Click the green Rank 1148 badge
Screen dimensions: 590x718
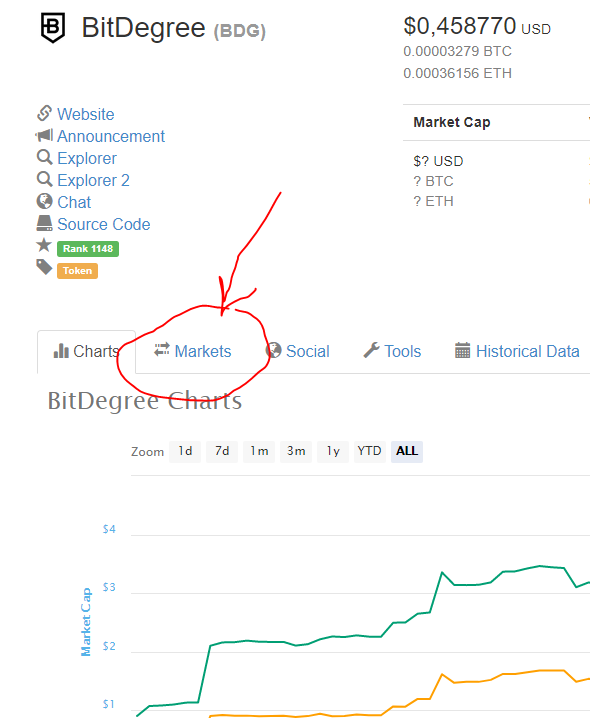click(x=88, y=249)
